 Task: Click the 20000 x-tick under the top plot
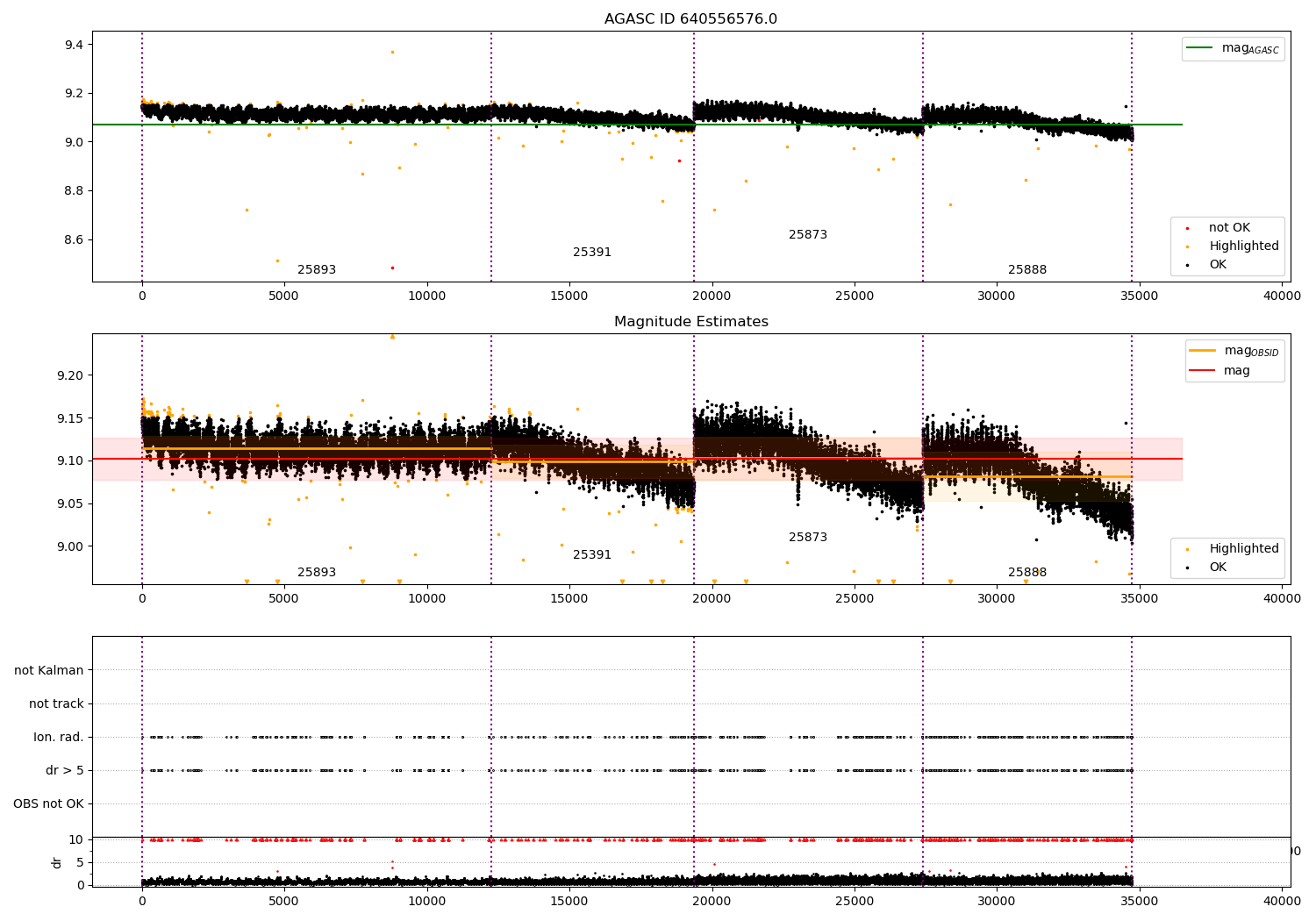(712, 296)
